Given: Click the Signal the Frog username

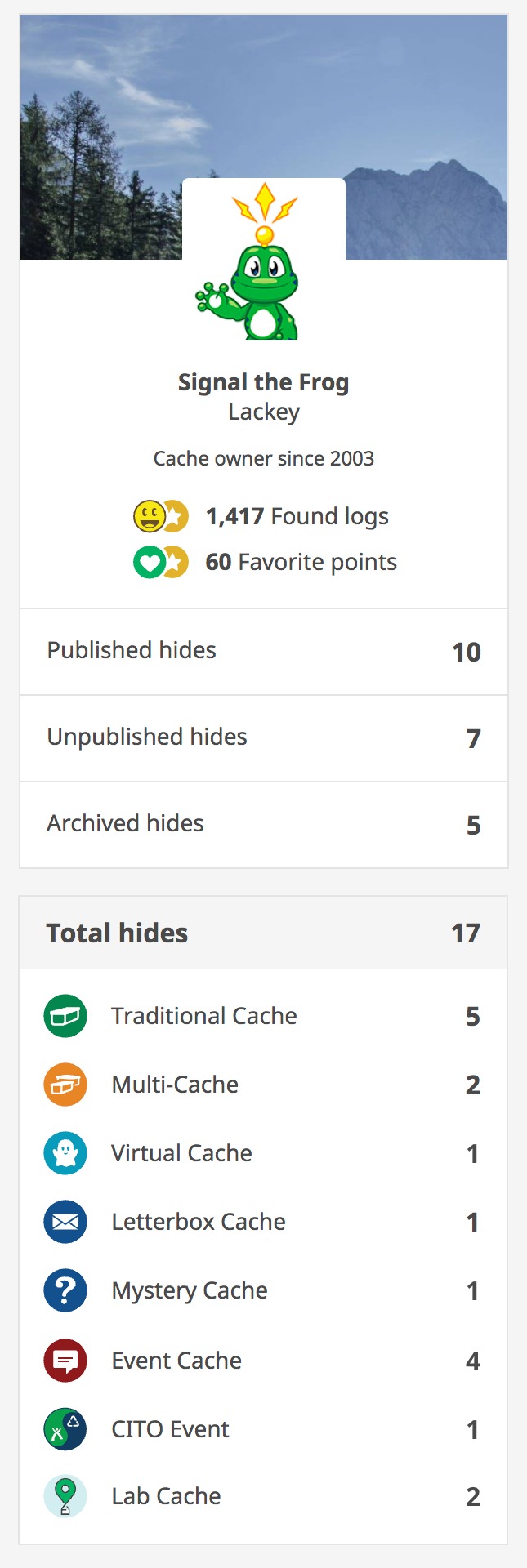Looking at the screenshot, I should pyautogui.click(x=263, y=382).
